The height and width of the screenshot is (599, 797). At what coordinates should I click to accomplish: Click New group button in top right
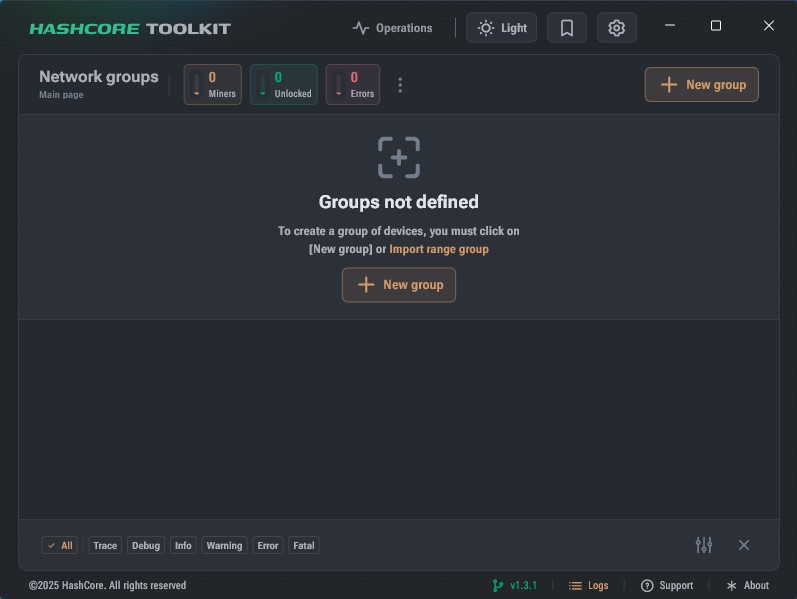pos(702,85)
